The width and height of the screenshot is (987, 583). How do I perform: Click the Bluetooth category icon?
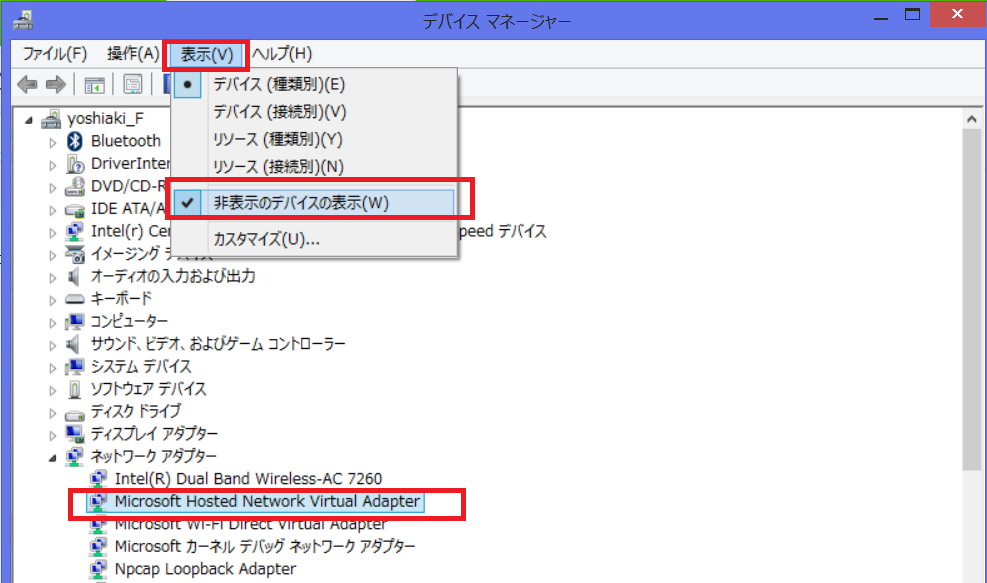[74, 141]
